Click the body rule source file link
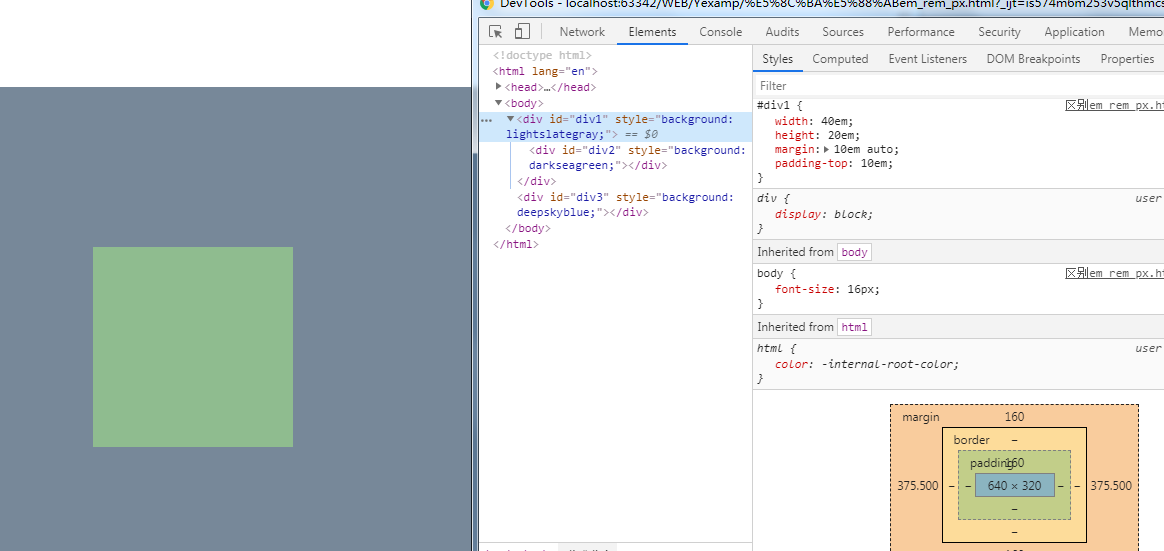Viewport: 1164px width, 551px height. [1114, 273]
